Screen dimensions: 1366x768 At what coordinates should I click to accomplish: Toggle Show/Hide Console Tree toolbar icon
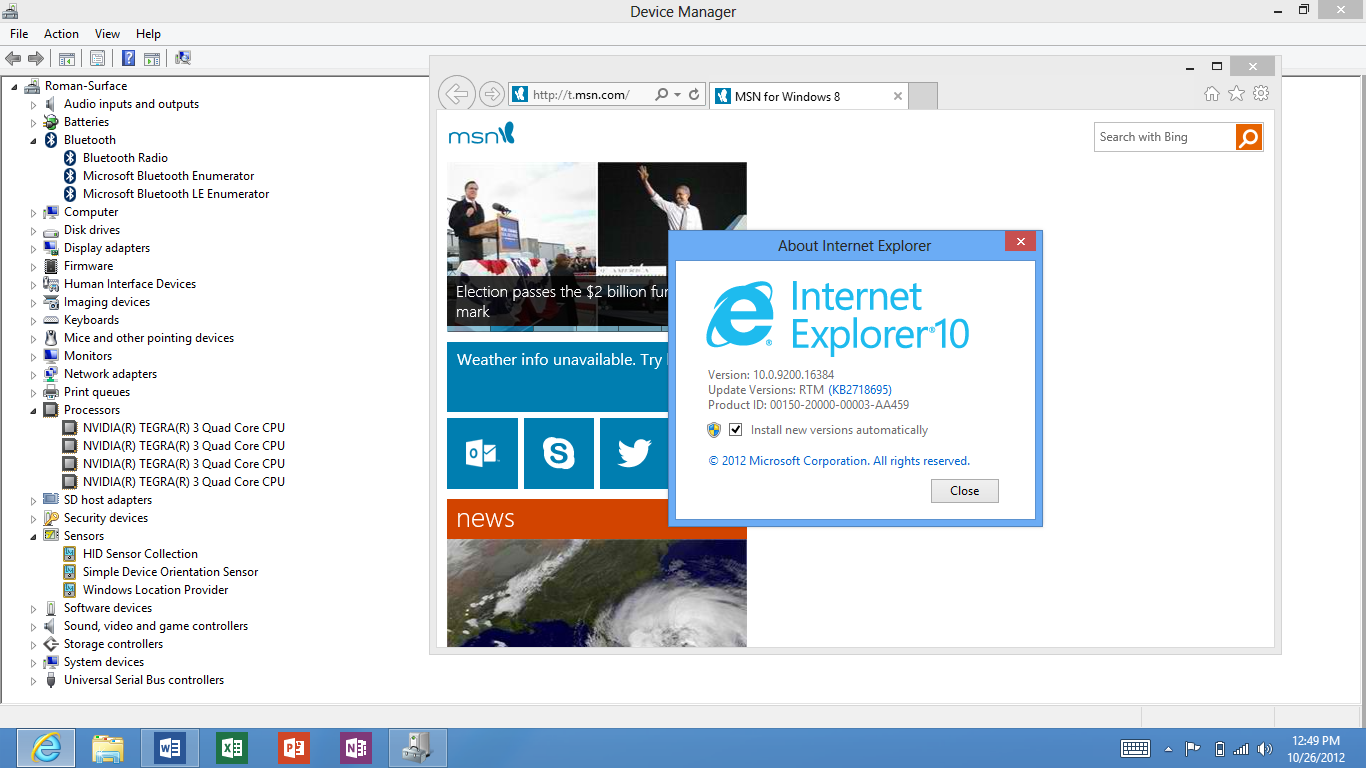(67, 59)
